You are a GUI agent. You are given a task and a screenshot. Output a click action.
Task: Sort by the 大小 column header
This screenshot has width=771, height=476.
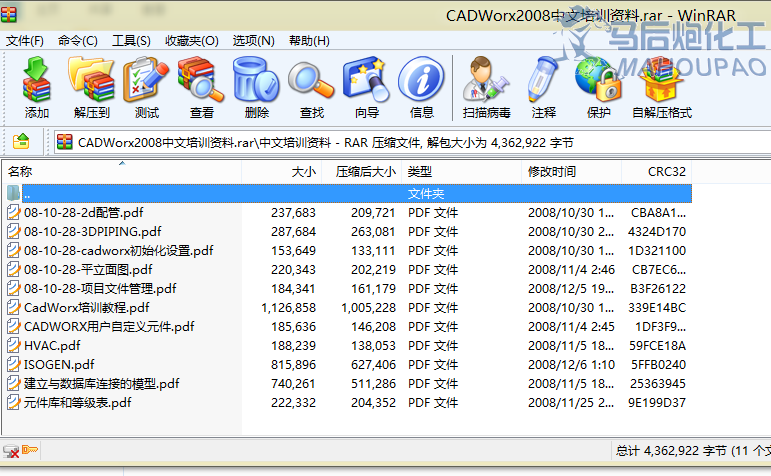282,172
